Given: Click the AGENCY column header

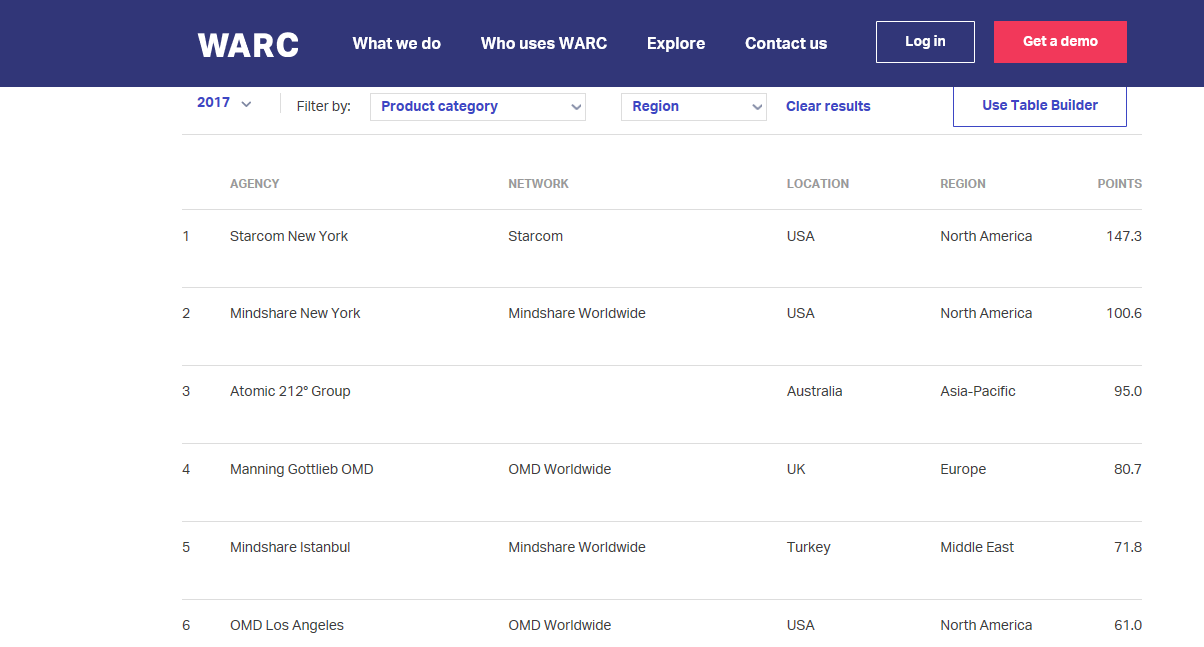Looking at the screenshot, I should (255, 184).
